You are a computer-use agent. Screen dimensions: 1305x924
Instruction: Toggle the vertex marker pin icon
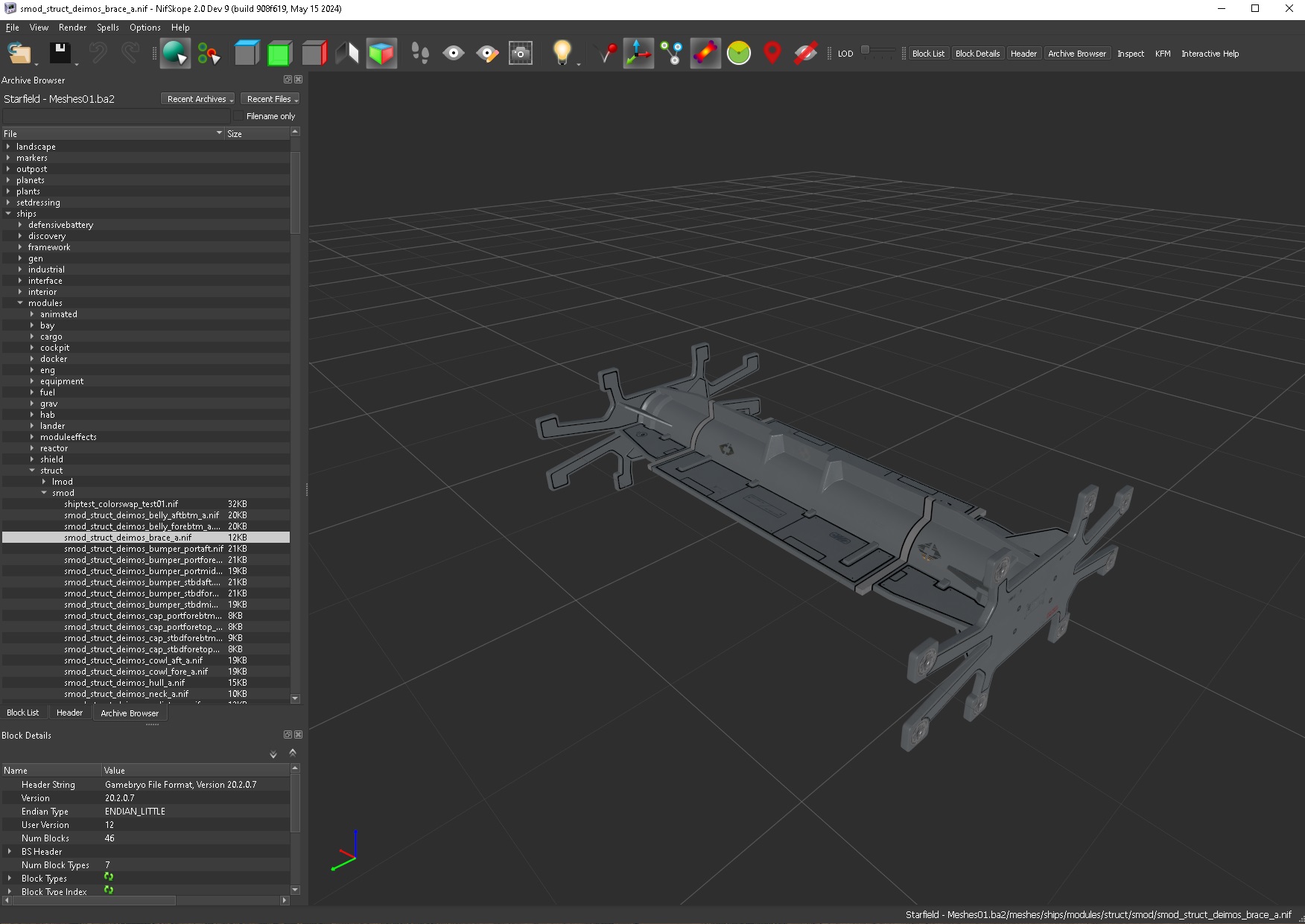tap(606, 54)
